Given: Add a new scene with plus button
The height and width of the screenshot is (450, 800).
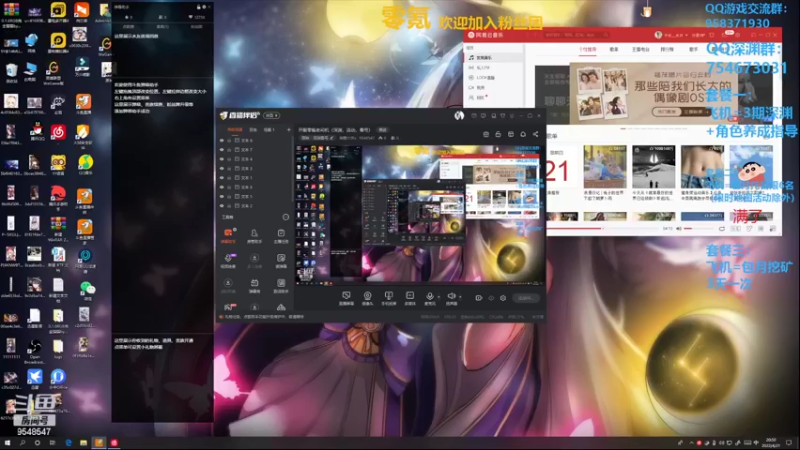Looking at the screenshot, I should tap(288, 130).
